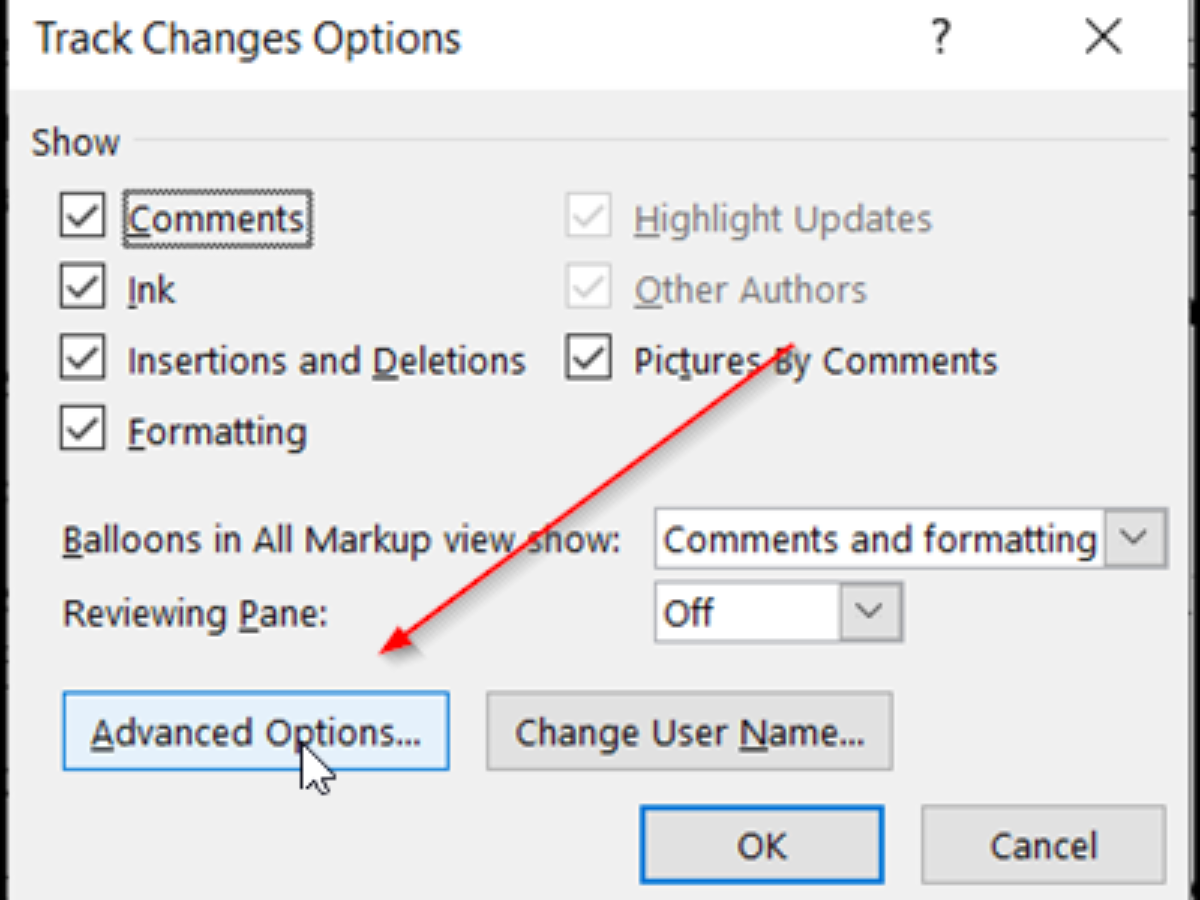Close the Track Changes Options dialog
The height and width of the screenshot is (900, 1200).
(1104, 39)
